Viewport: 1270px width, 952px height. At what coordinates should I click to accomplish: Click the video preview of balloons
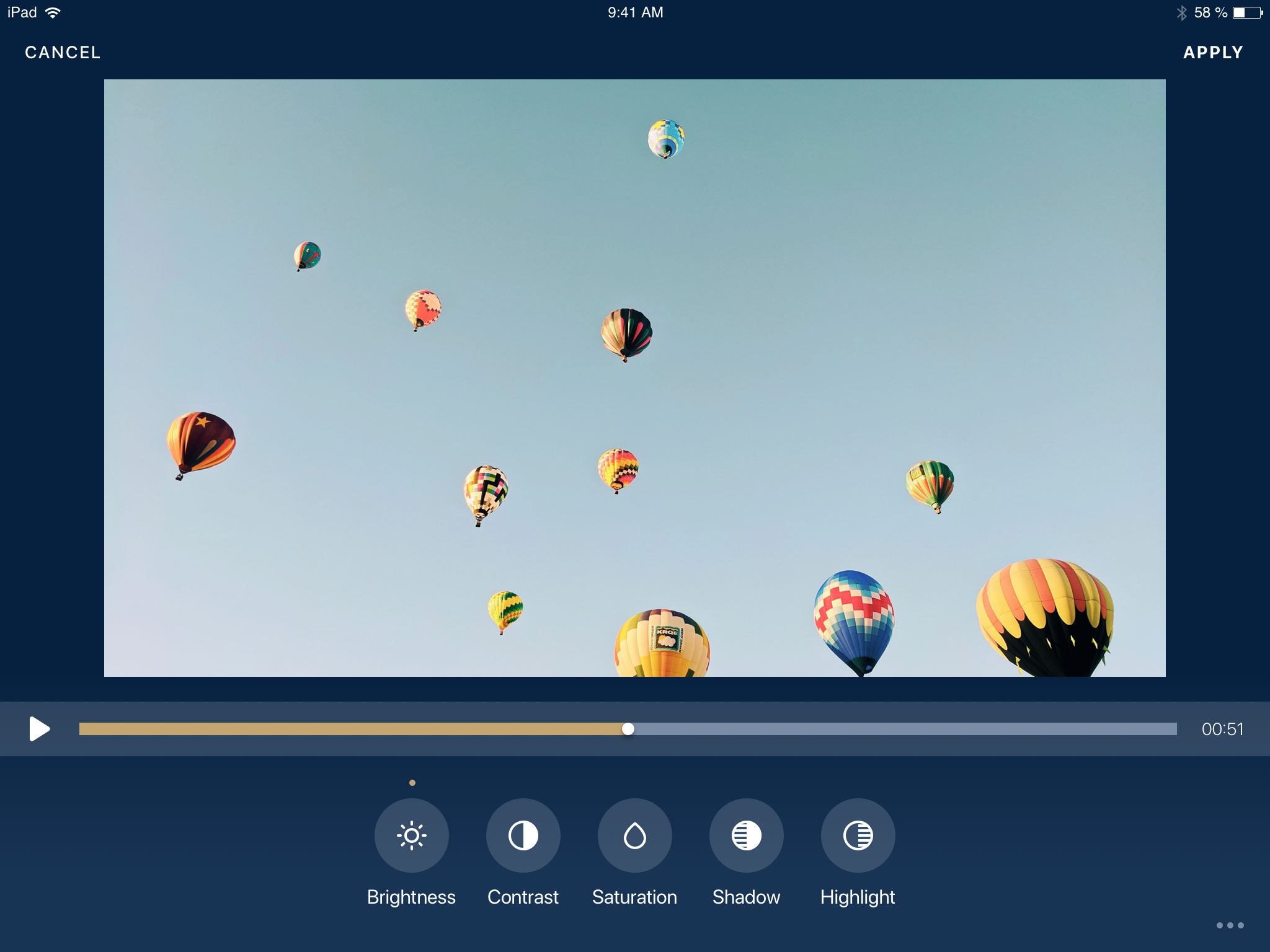point(635,378)
